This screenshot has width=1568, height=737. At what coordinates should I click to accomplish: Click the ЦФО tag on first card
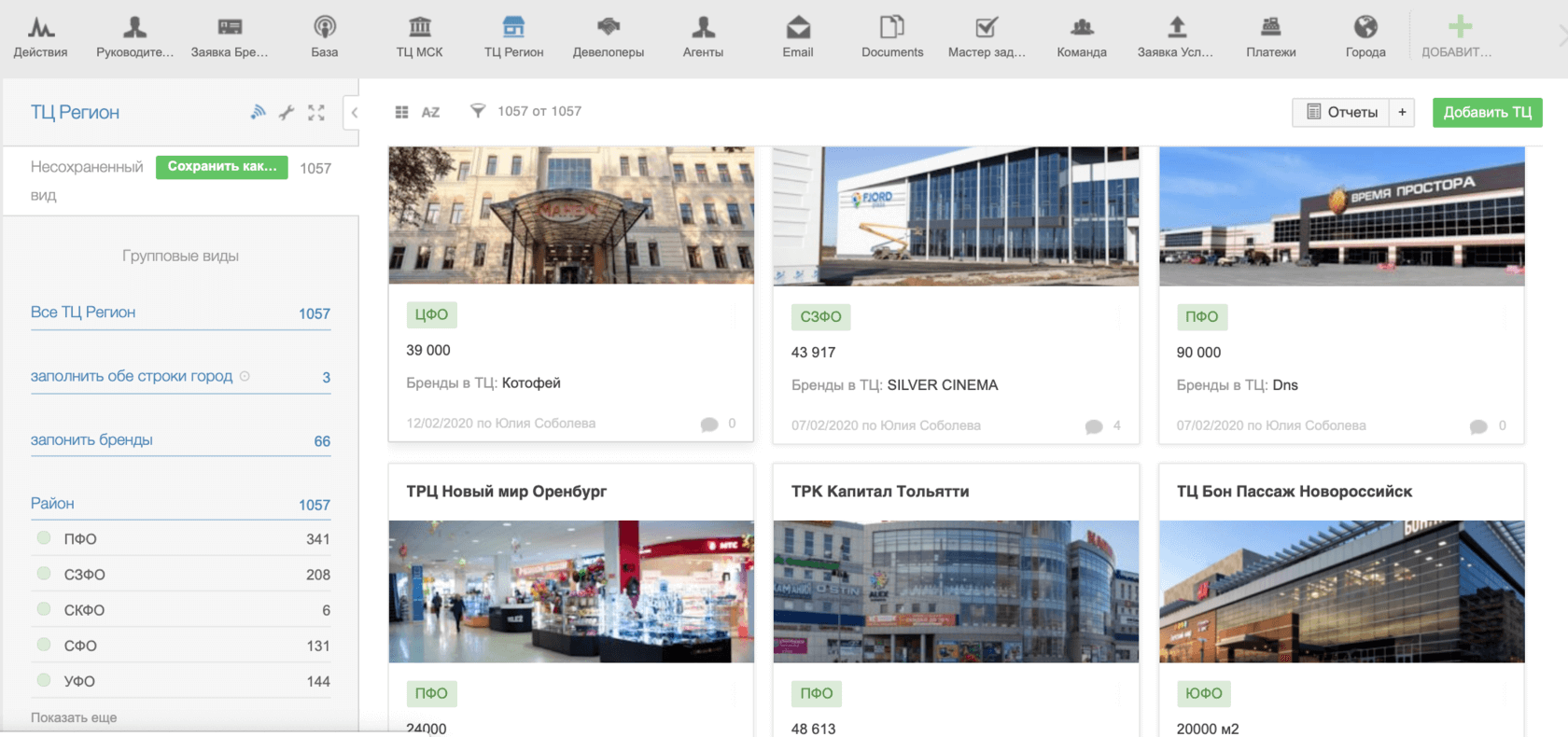pos(431,314)
